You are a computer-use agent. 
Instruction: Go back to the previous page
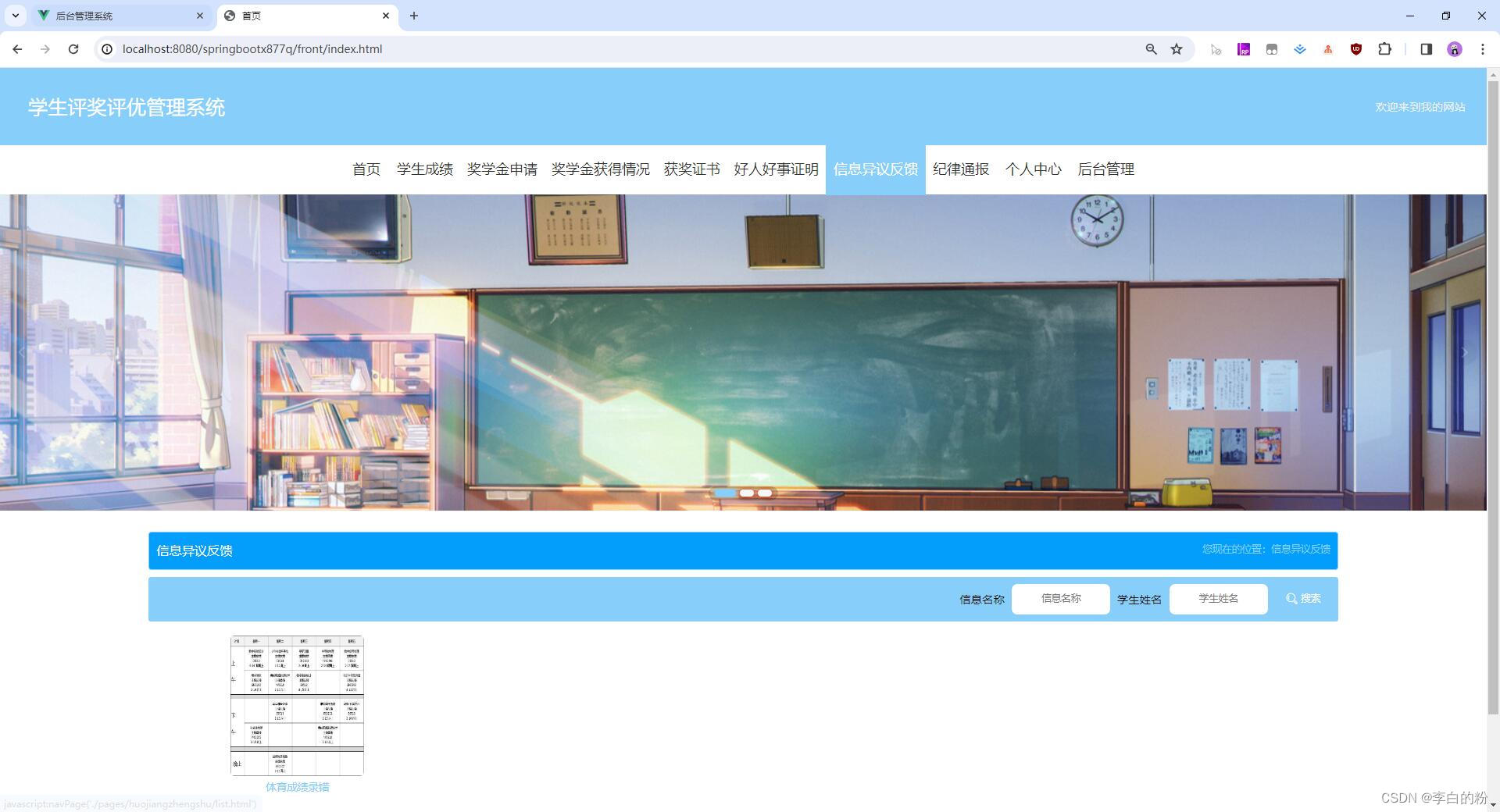(17, 49)
